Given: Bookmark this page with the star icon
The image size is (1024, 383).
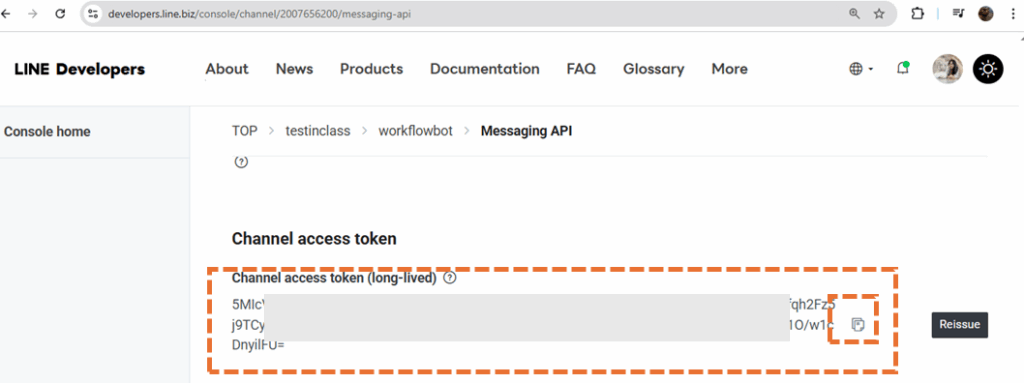Looking at the screenshot, I should click(x=879, y=14).
